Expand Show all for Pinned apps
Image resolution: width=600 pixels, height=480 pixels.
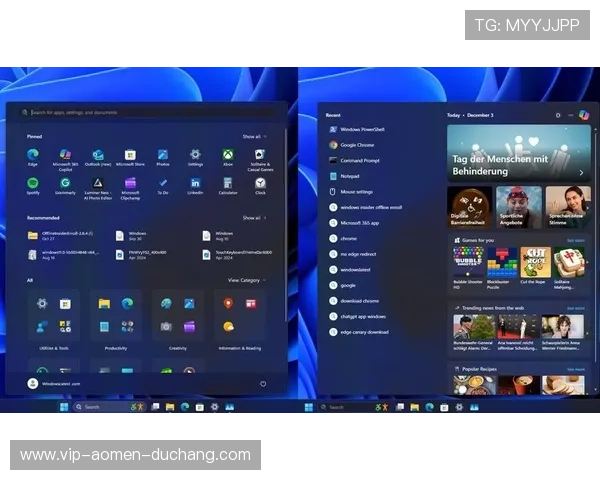point(253,136)
